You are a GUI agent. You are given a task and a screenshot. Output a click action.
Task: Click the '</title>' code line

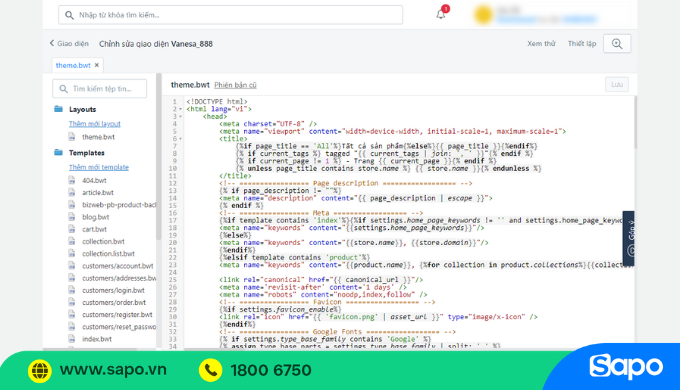pyautogui.click(x=235, y=176)
